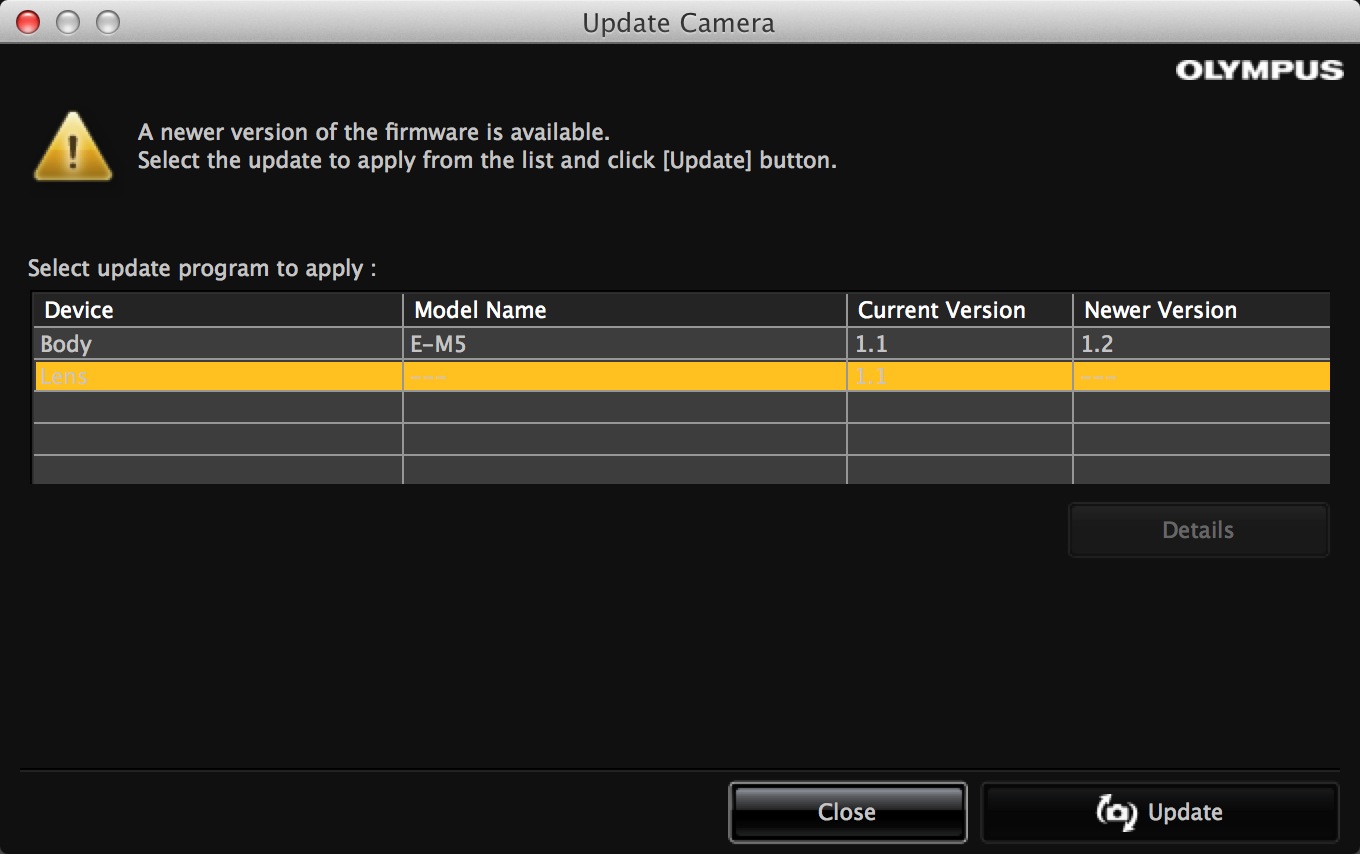Screen dimensions: 1360x854
Task: Click the Lens current version cell
Action: click(x=871, y=376)
